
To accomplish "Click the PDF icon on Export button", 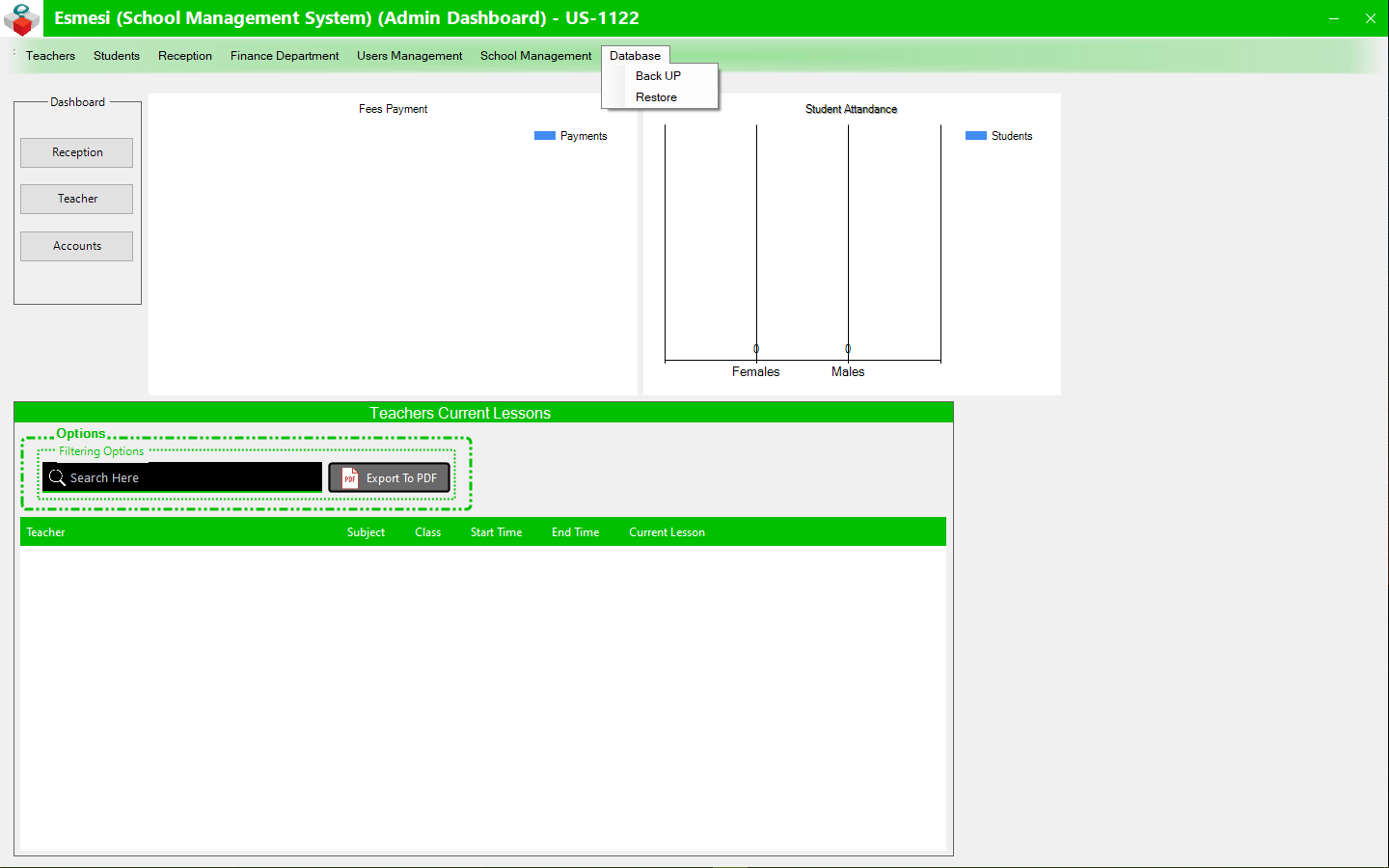I will point(350,478).
